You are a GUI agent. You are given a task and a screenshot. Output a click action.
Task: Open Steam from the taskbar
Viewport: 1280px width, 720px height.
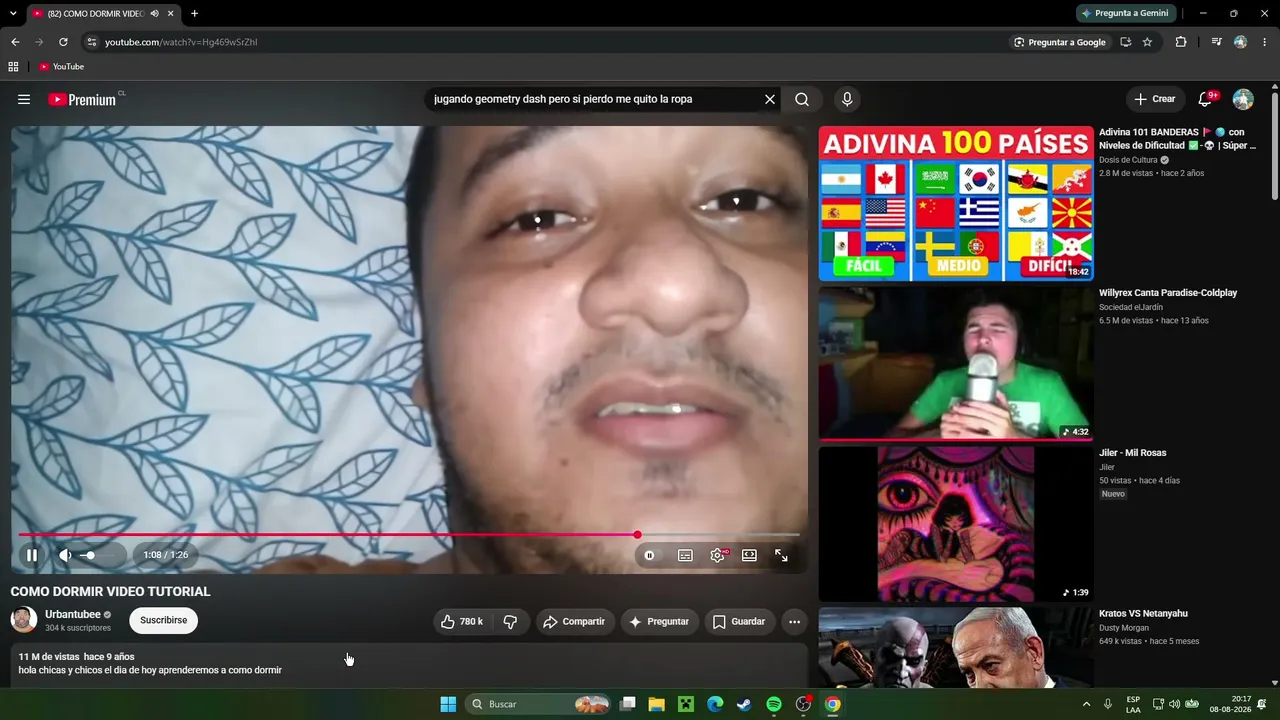(744, 704)
